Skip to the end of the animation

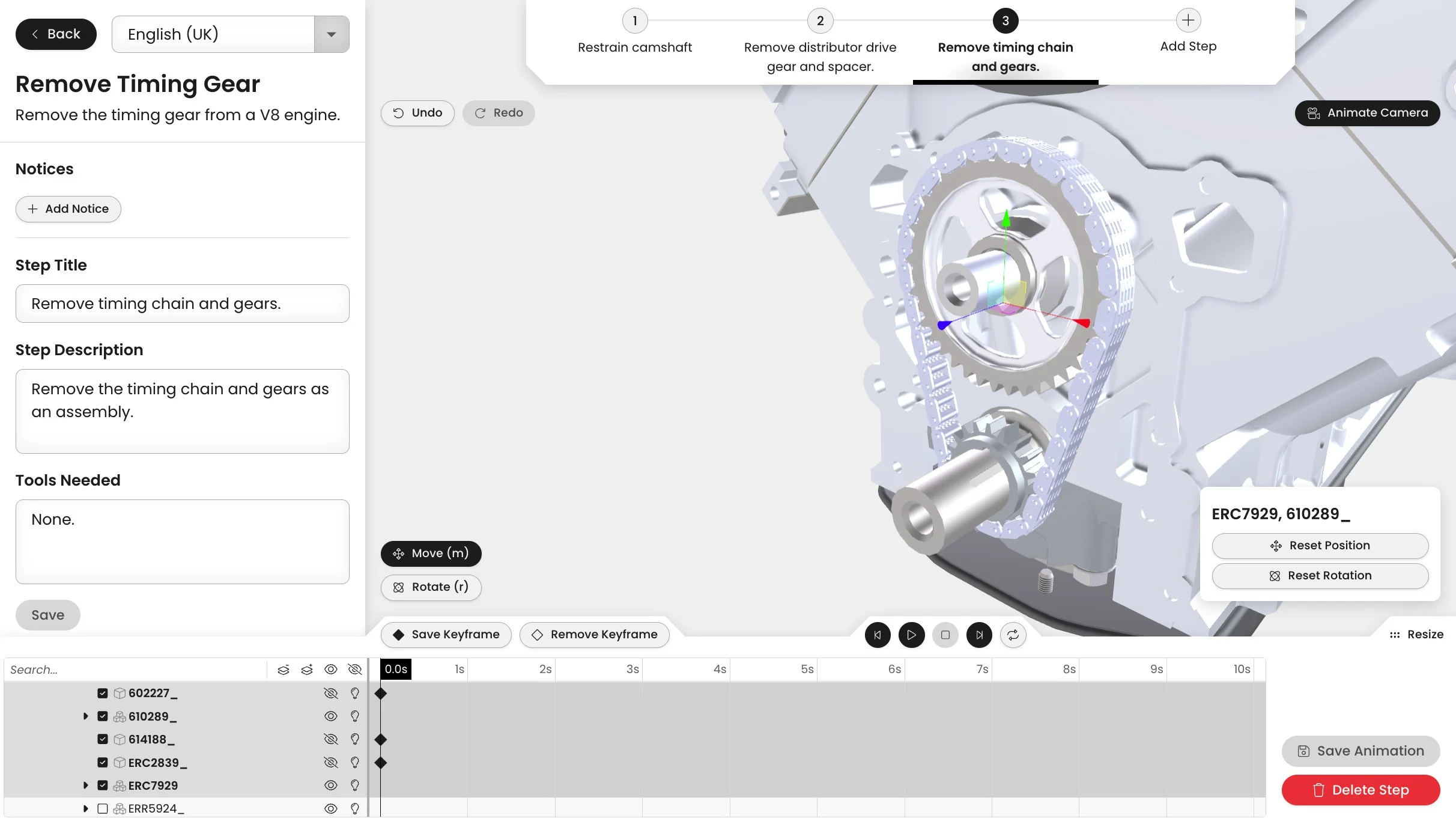coord(979,635)
